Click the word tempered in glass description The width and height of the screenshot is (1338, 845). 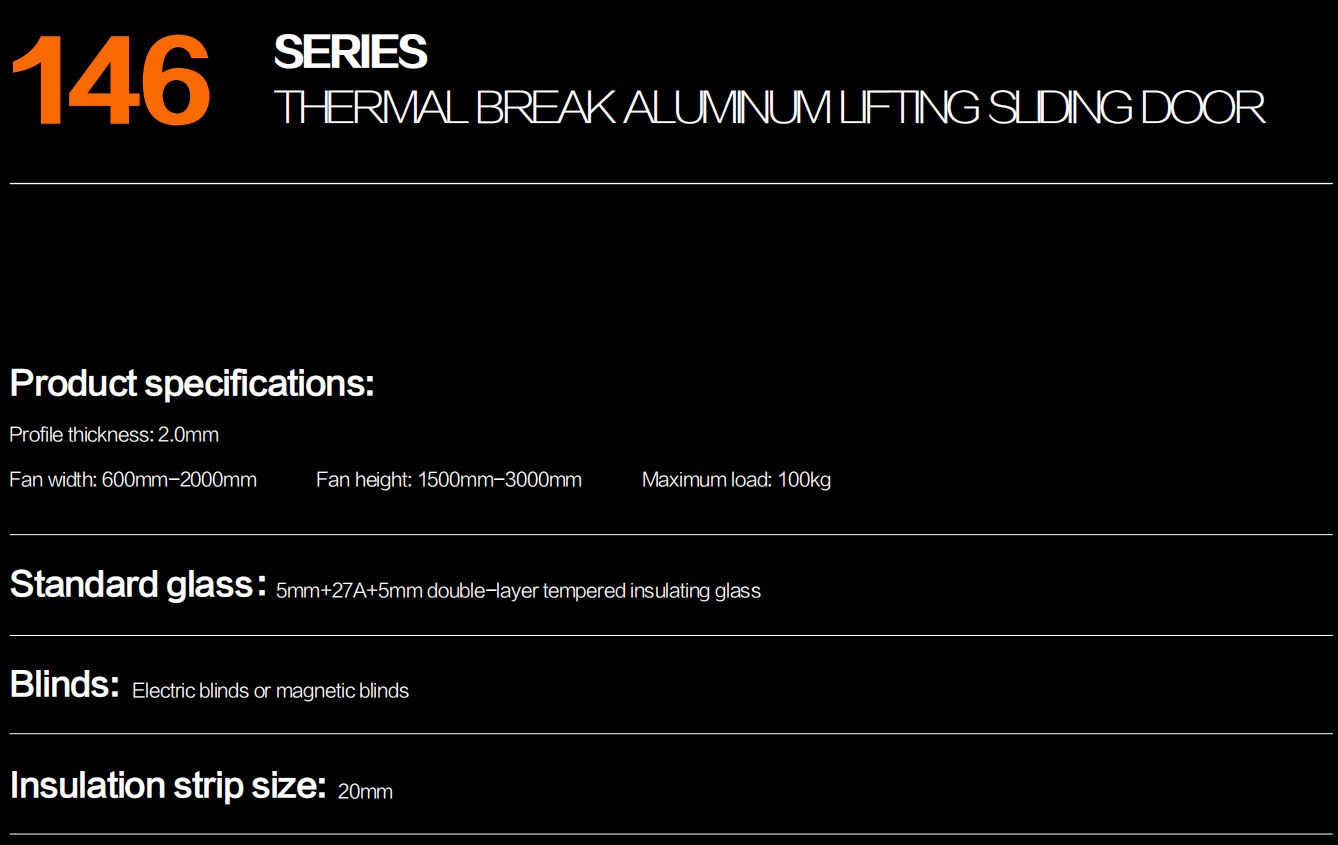click(x=584, y=591)
